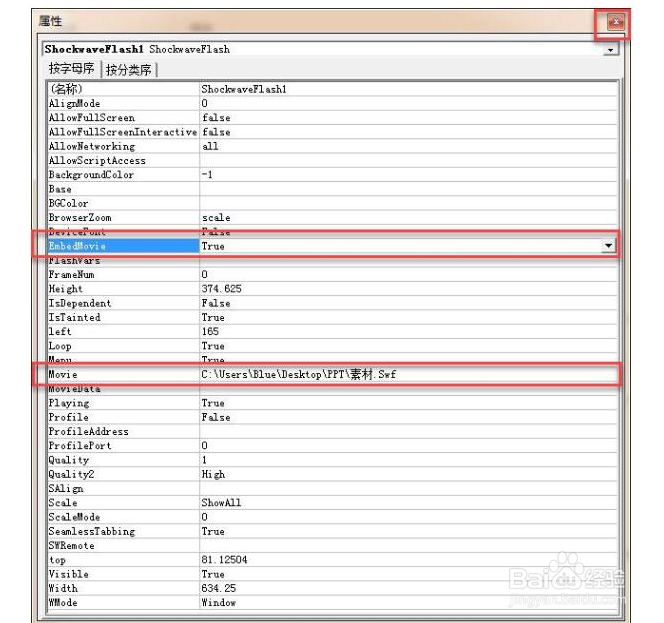The height and width of the screenshot is (623, 664).
Task: Select the AllowFullScreenInteractive property
Action: coord(122,132)
